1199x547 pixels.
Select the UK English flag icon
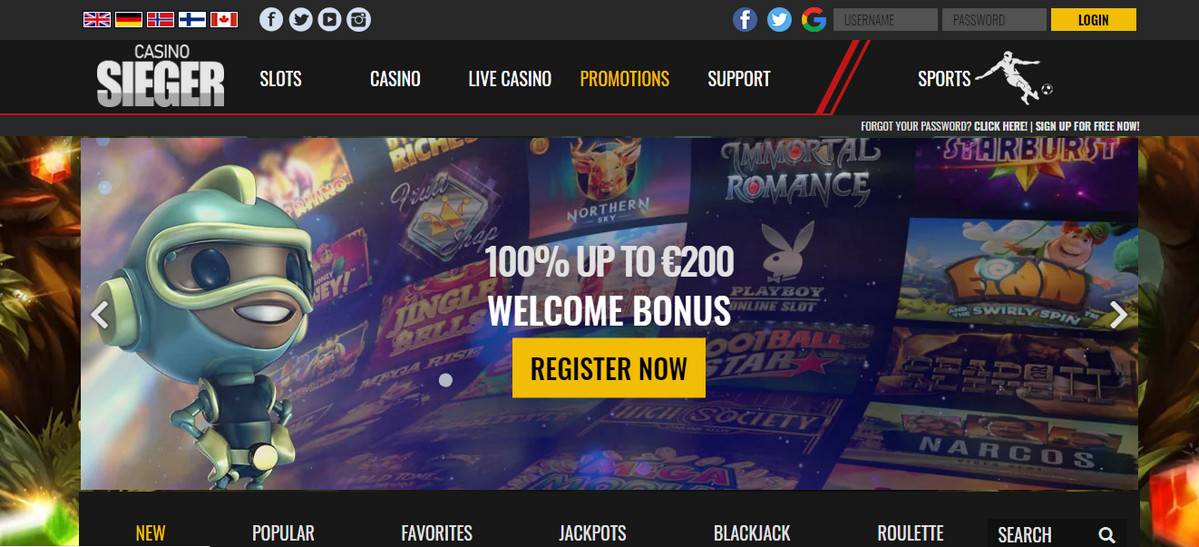pos(97,20)
